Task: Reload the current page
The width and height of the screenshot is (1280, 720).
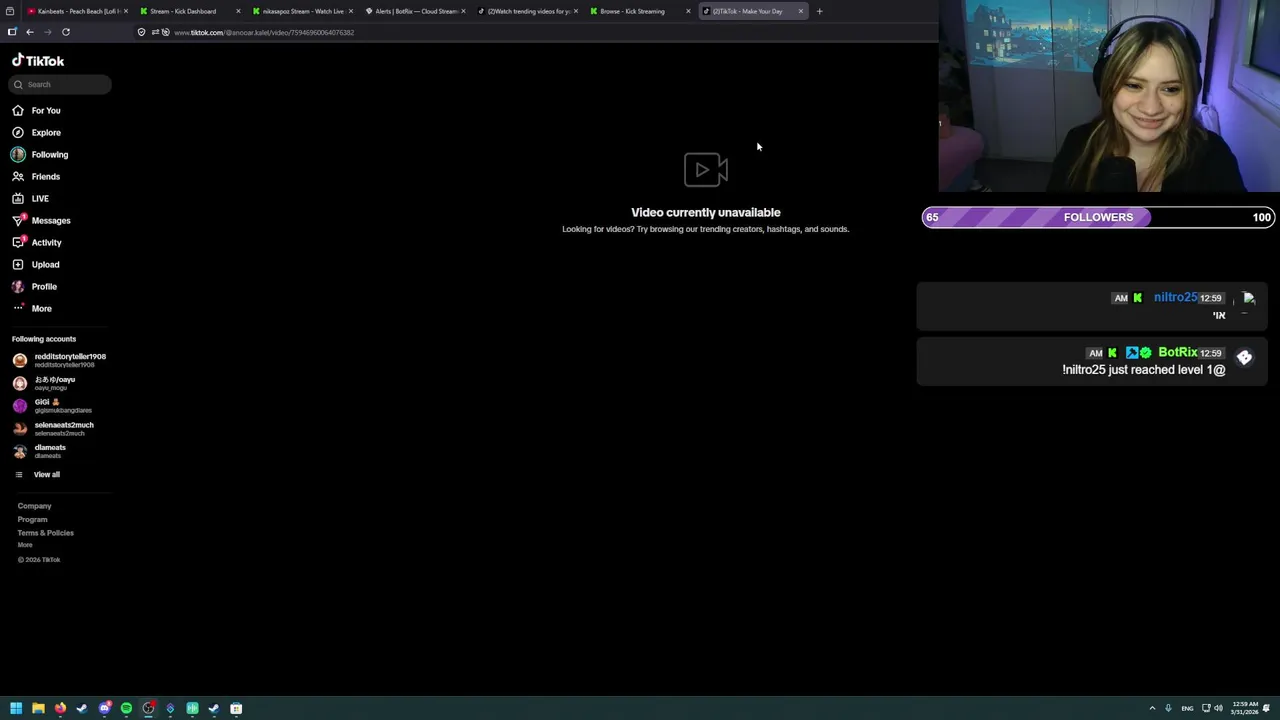Action: tap(66, 32)
